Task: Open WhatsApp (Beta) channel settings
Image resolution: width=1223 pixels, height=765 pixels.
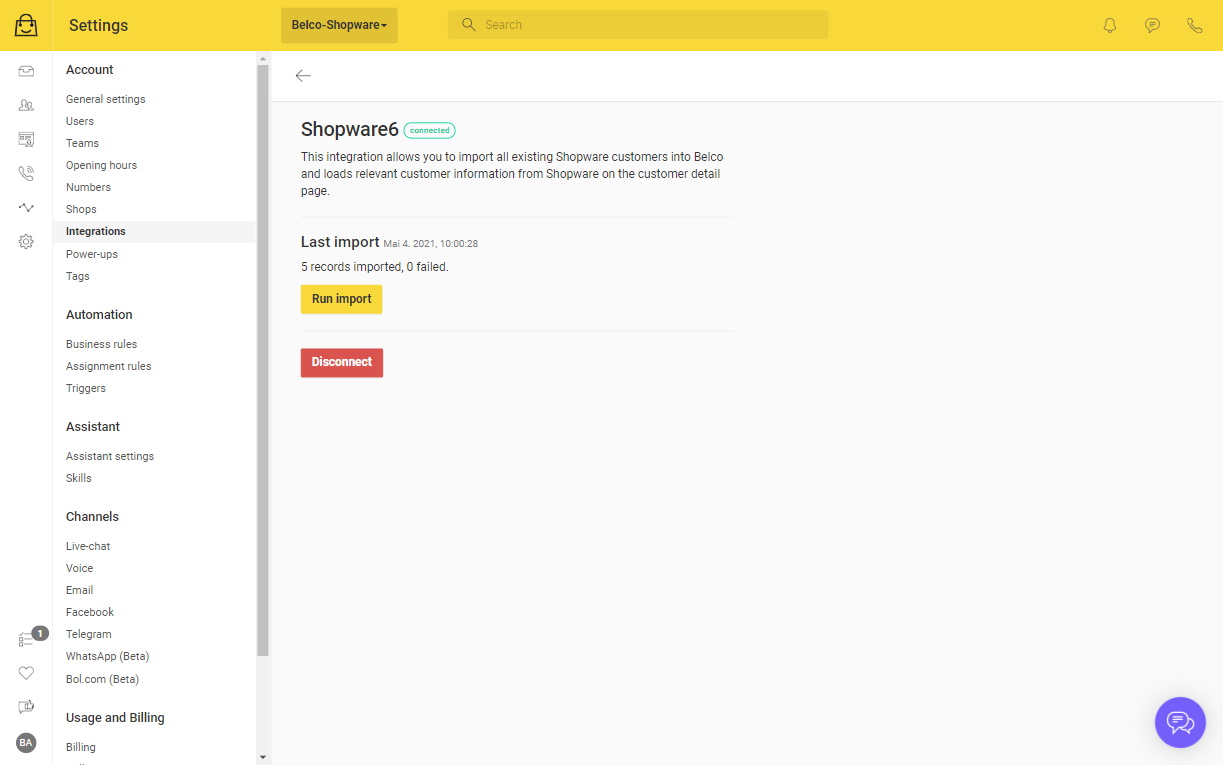Action: pos(107,656)
